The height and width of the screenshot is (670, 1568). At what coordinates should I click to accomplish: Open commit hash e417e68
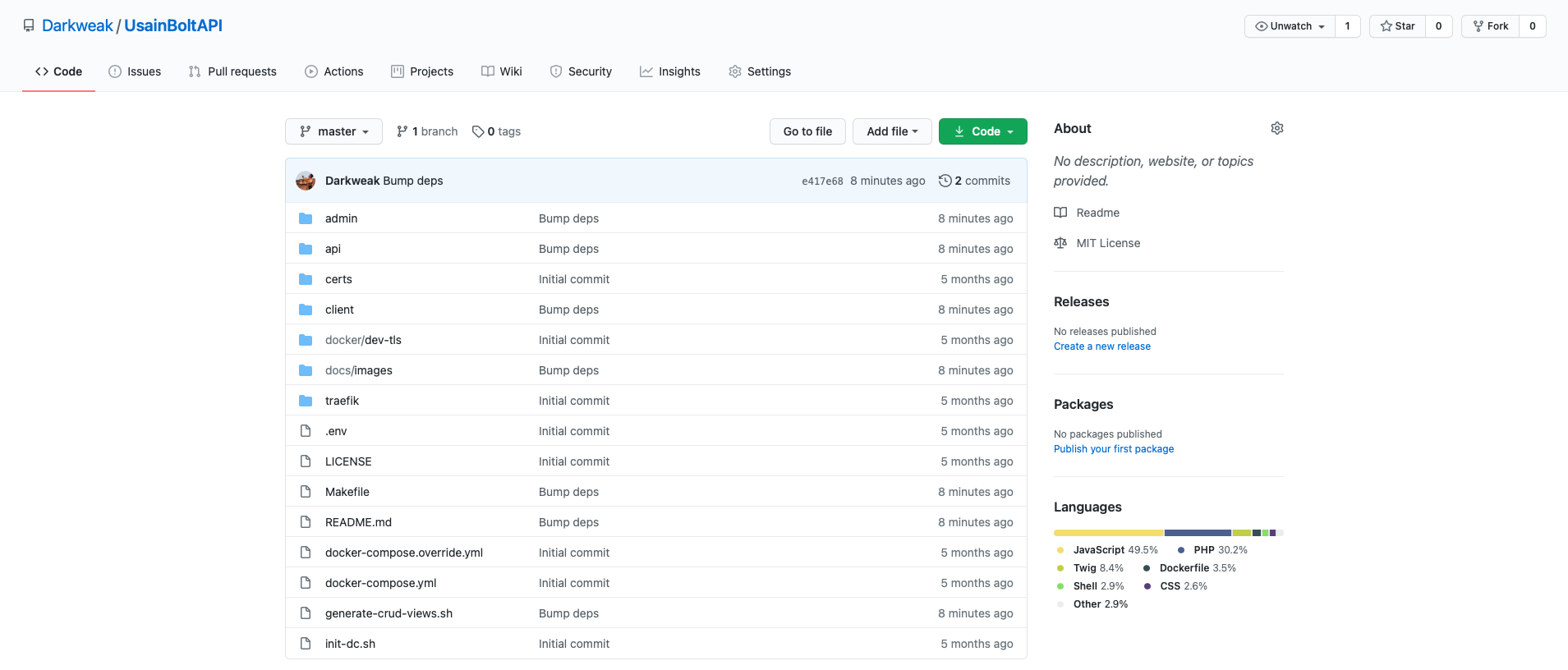coord(822,181)
